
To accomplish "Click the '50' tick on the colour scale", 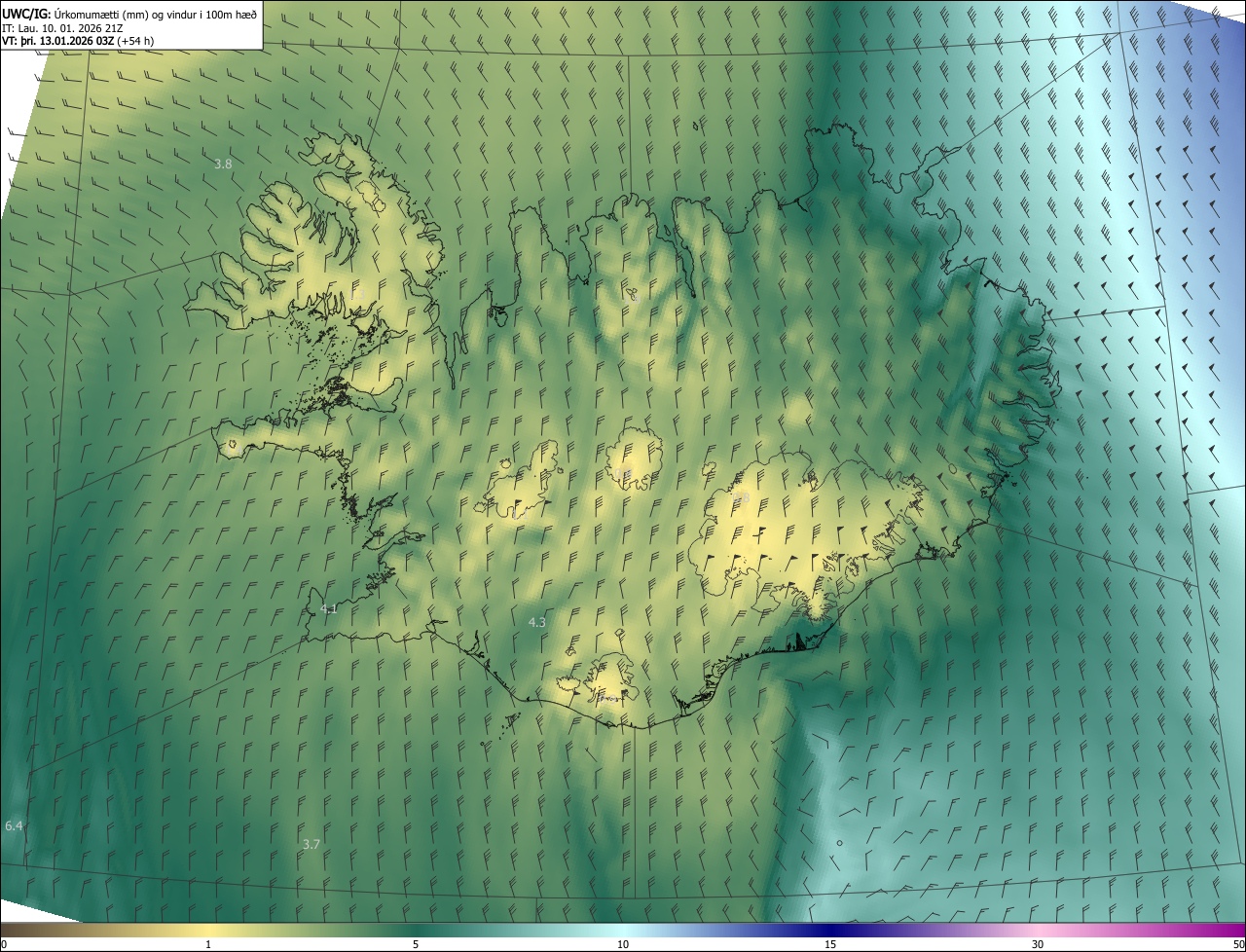I will 1238,944.
